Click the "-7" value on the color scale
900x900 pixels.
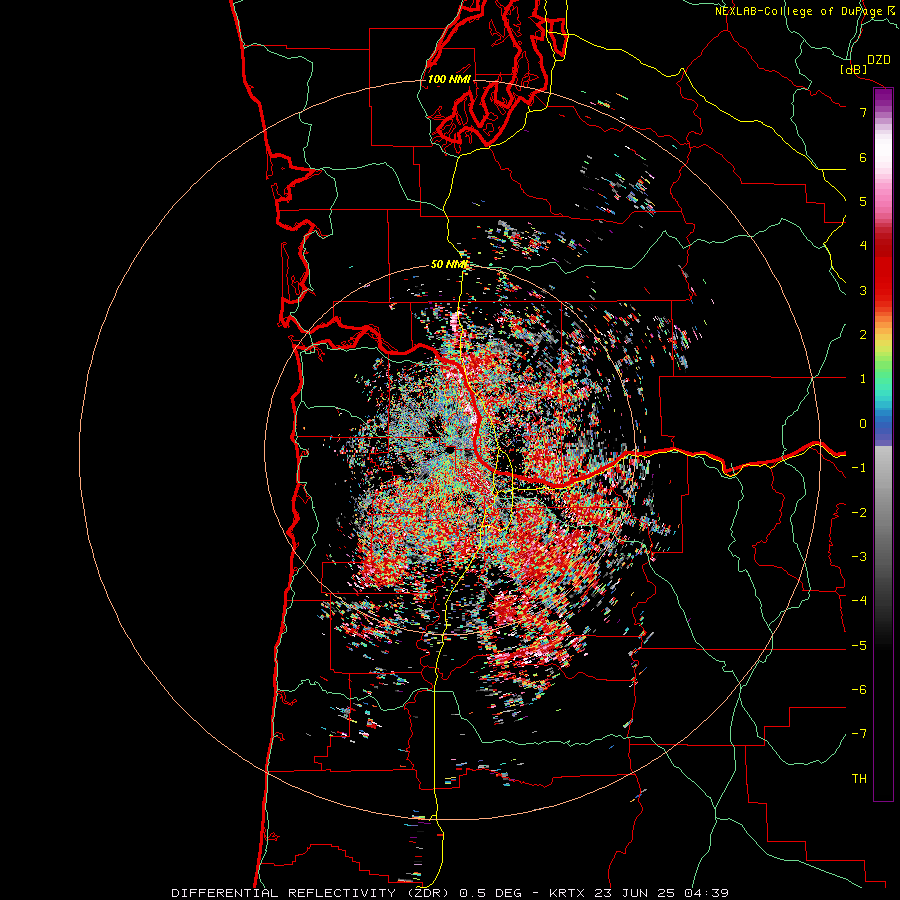click(x=859, y=734)
